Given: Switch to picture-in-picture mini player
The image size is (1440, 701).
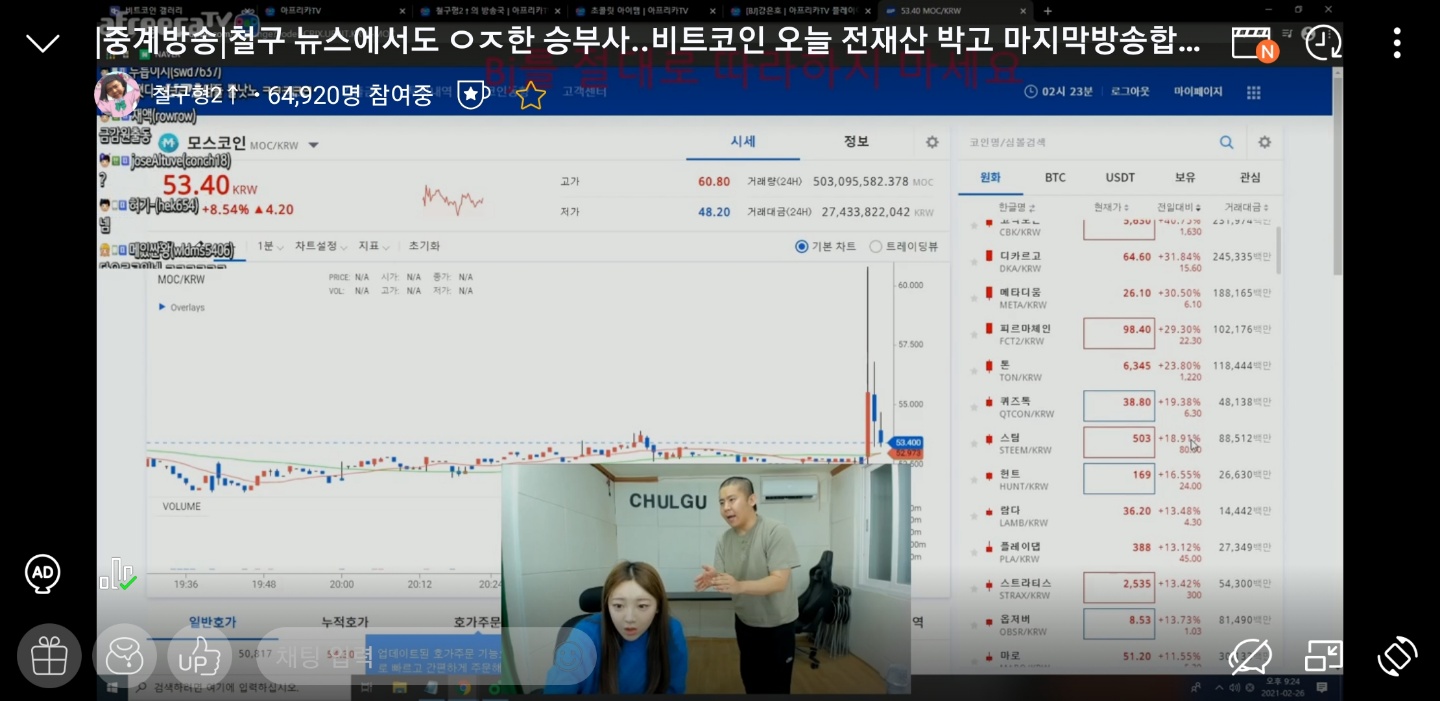Looking at the screenshot, I should 1323,656.
